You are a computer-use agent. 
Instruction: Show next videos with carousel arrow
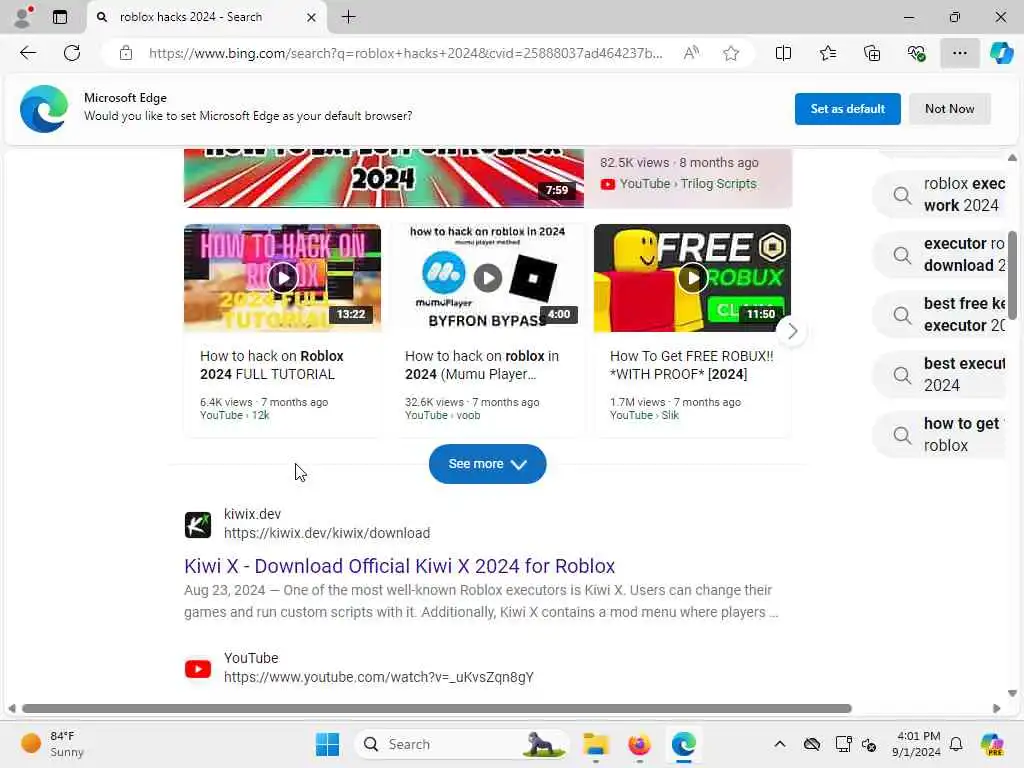tap(792, 331)
